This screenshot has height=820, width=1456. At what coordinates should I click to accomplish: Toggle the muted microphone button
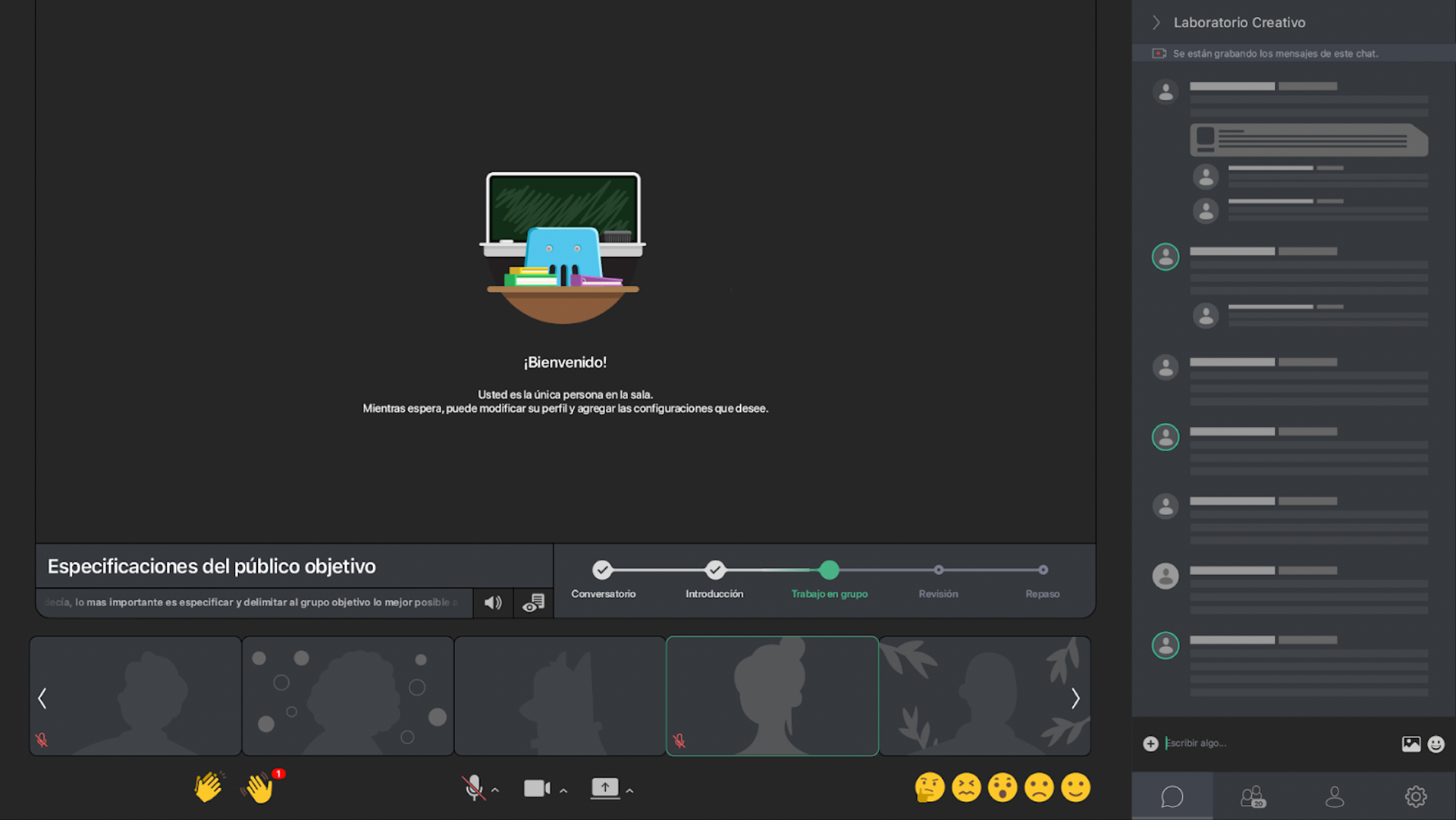pyautogui.click(x=474, y=788)
